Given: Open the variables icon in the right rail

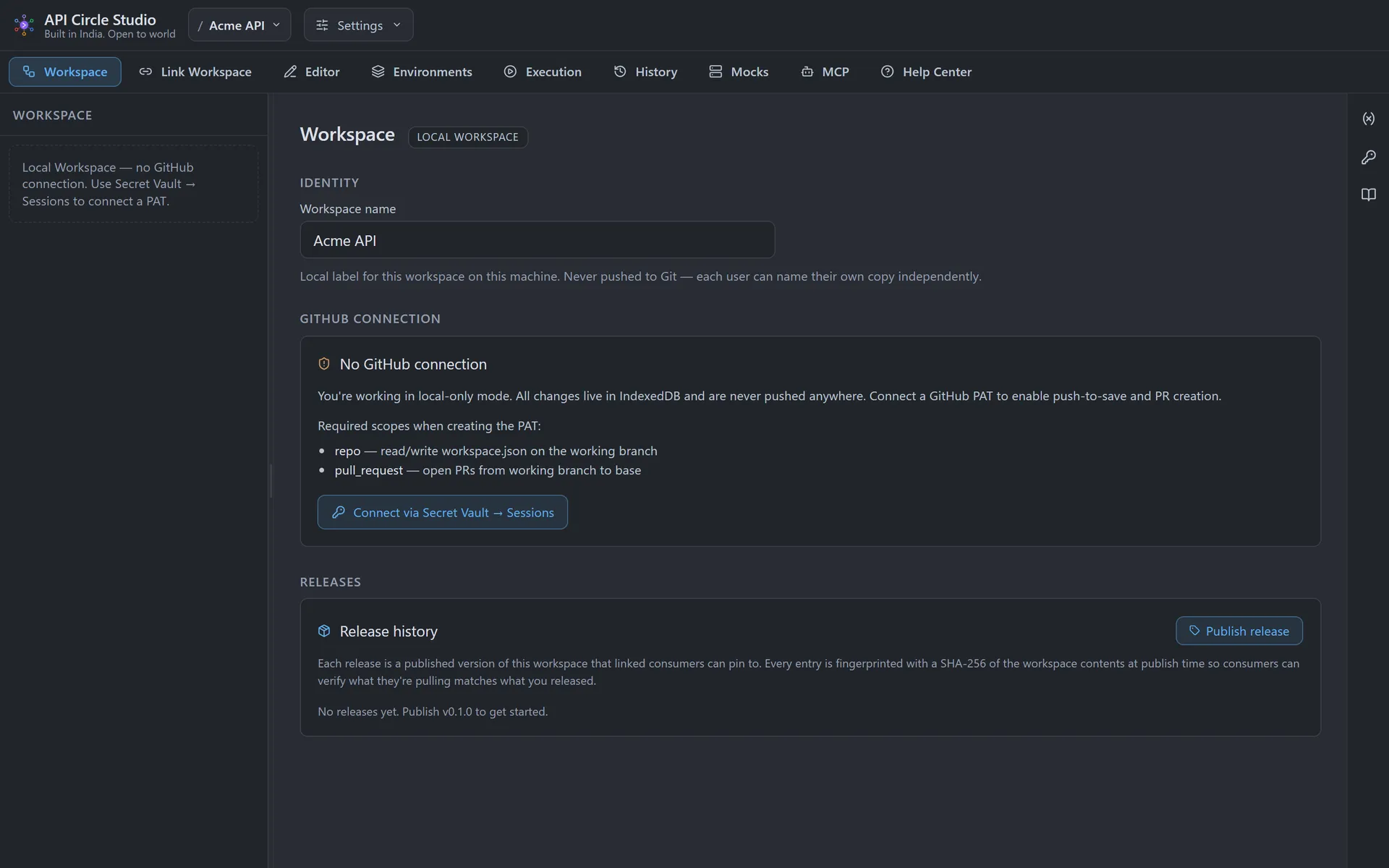Looking at the screenshot, I should pyautogui.click(x=1368, y=119).
